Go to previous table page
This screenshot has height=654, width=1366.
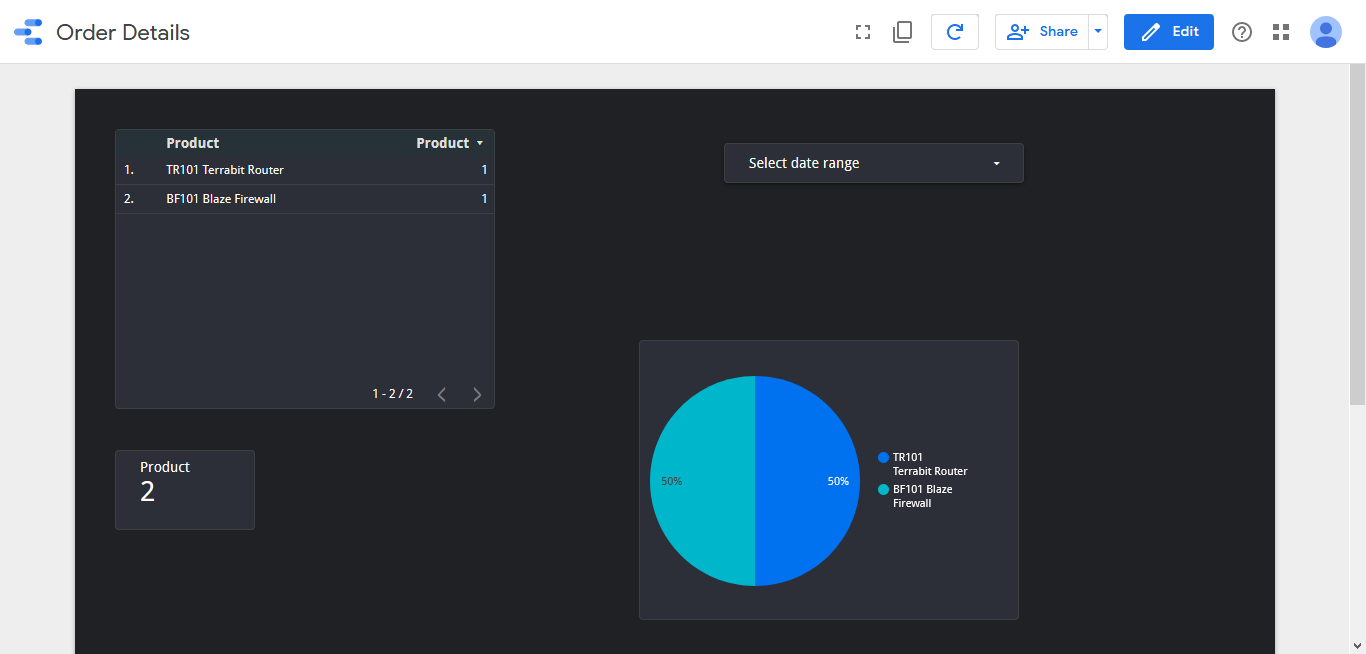(442, 394)
